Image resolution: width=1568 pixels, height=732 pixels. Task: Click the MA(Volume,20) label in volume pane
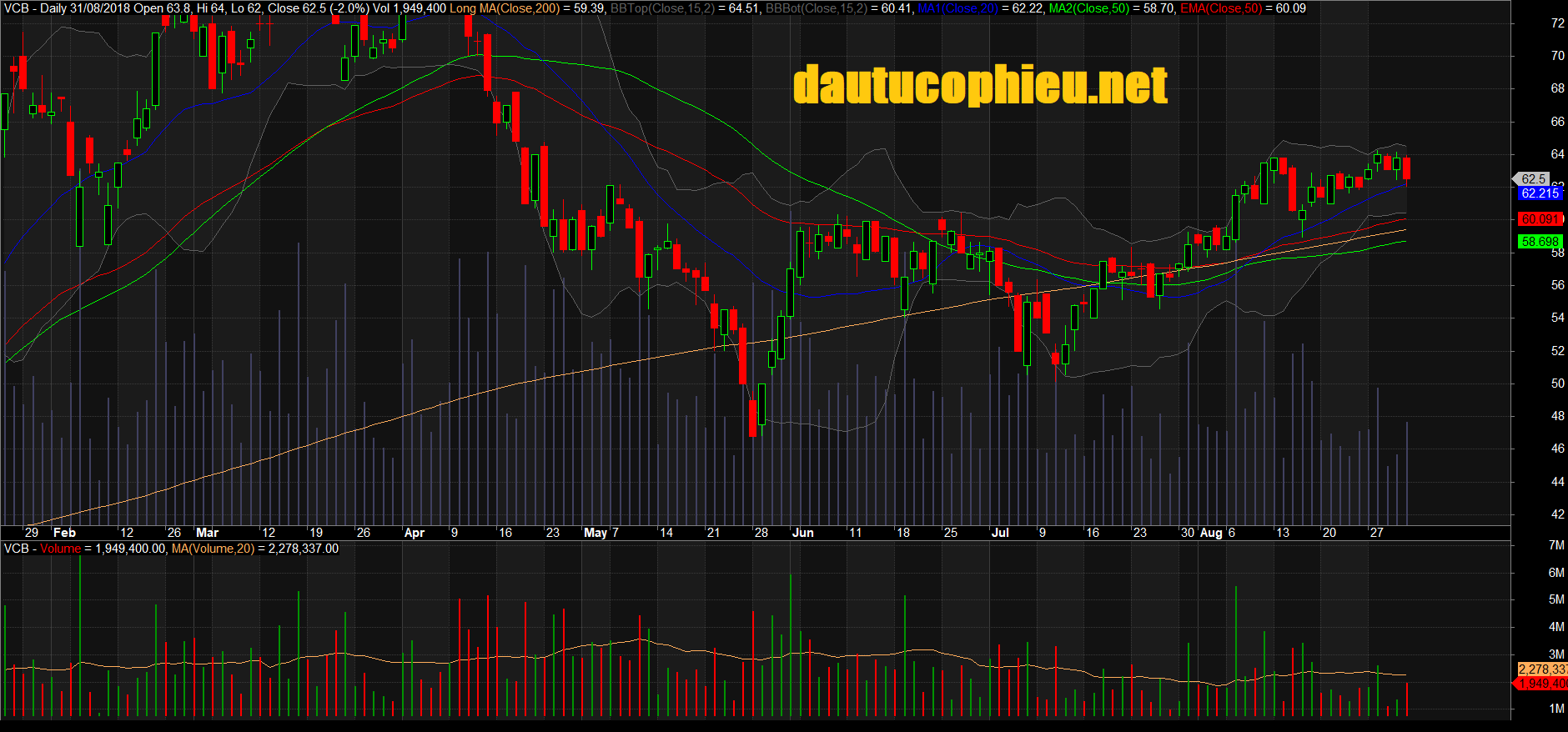213,549
